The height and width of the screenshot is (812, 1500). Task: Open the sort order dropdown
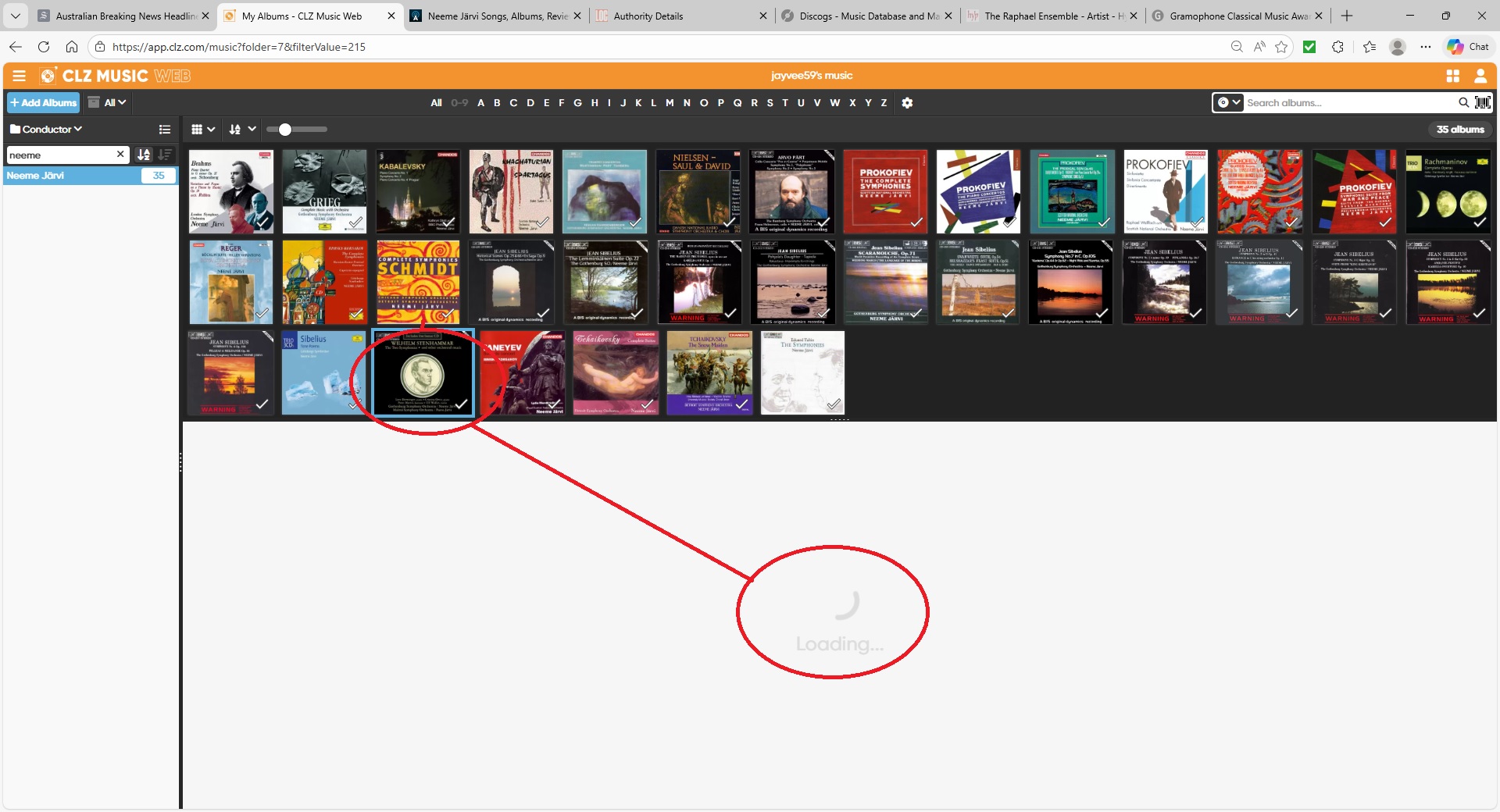(x=242, y=130)
